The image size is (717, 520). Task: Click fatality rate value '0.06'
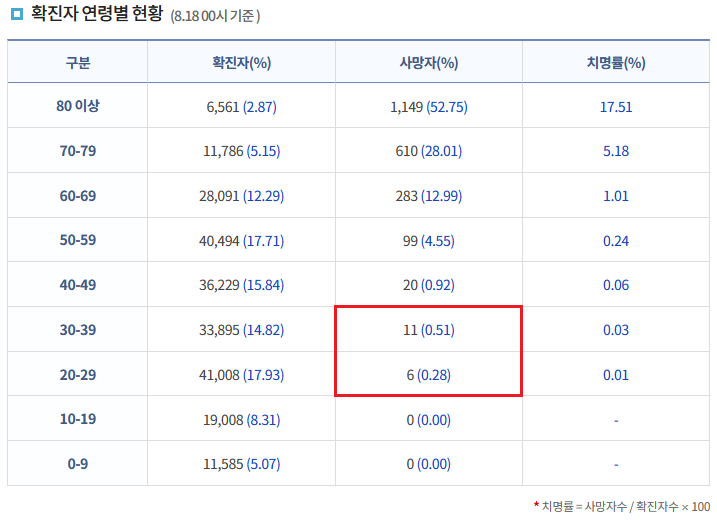(616, 285)
